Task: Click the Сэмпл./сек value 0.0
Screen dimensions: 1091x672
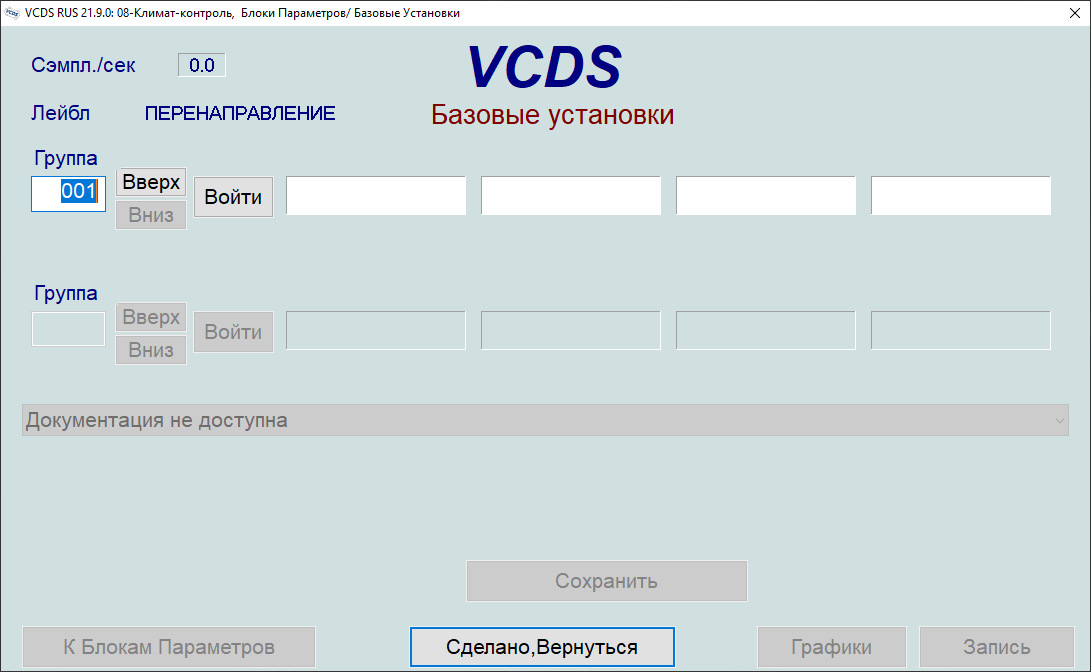Action: tap(202, 65)
